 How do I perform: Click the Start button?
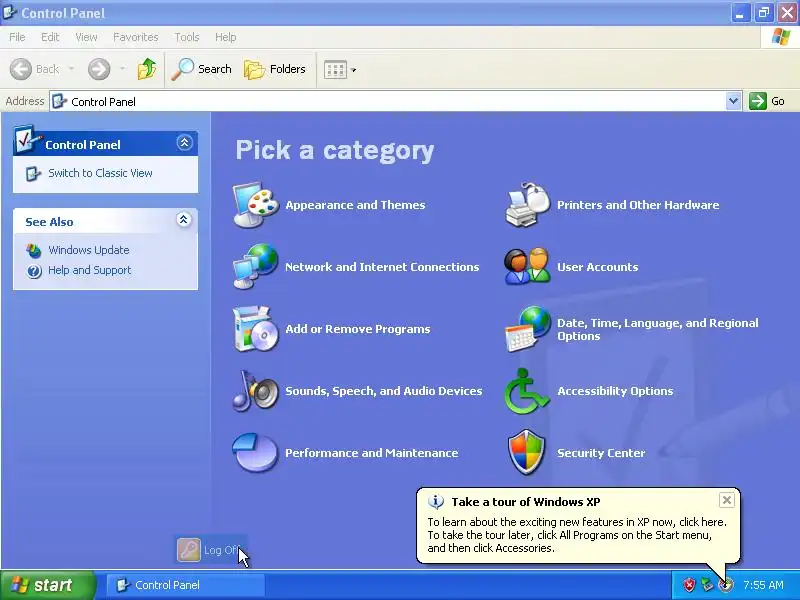[48, 585]
